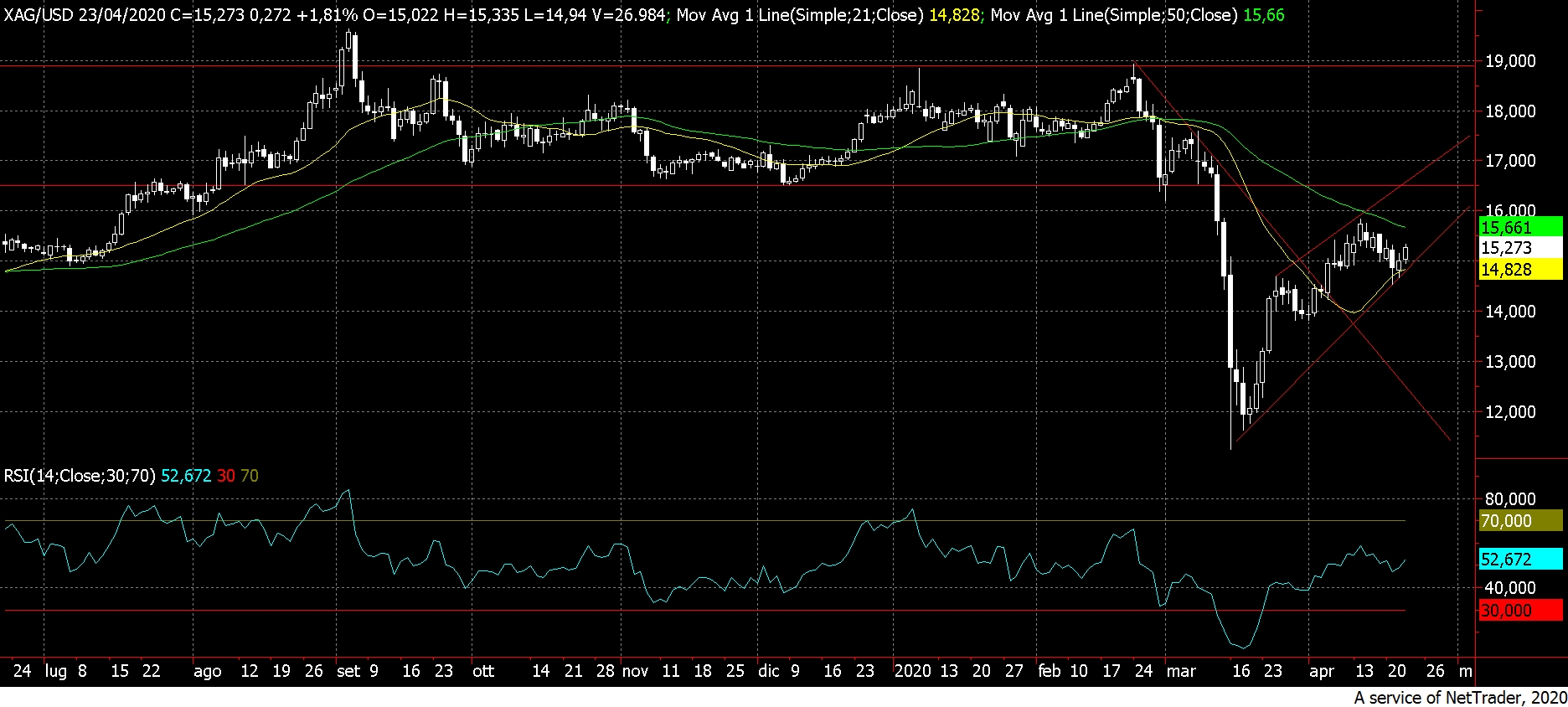Click the 19,000 price axis label
Image resolution: width=1568 pixels, height=707 pixels.
(x=1510, y=61)
